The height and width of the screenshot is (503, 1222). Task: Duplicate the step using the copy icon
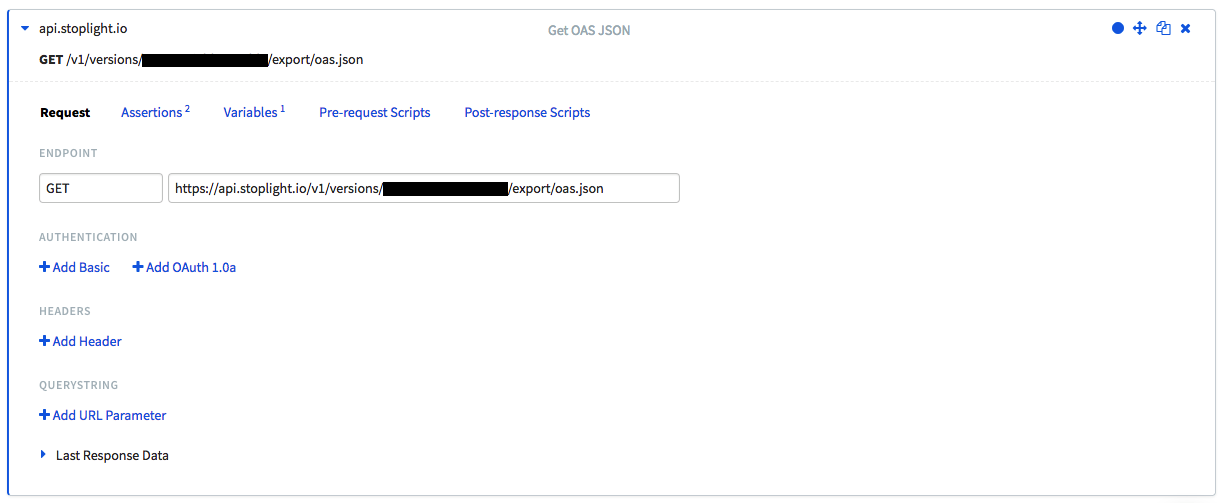click(x=1163, y=29)
